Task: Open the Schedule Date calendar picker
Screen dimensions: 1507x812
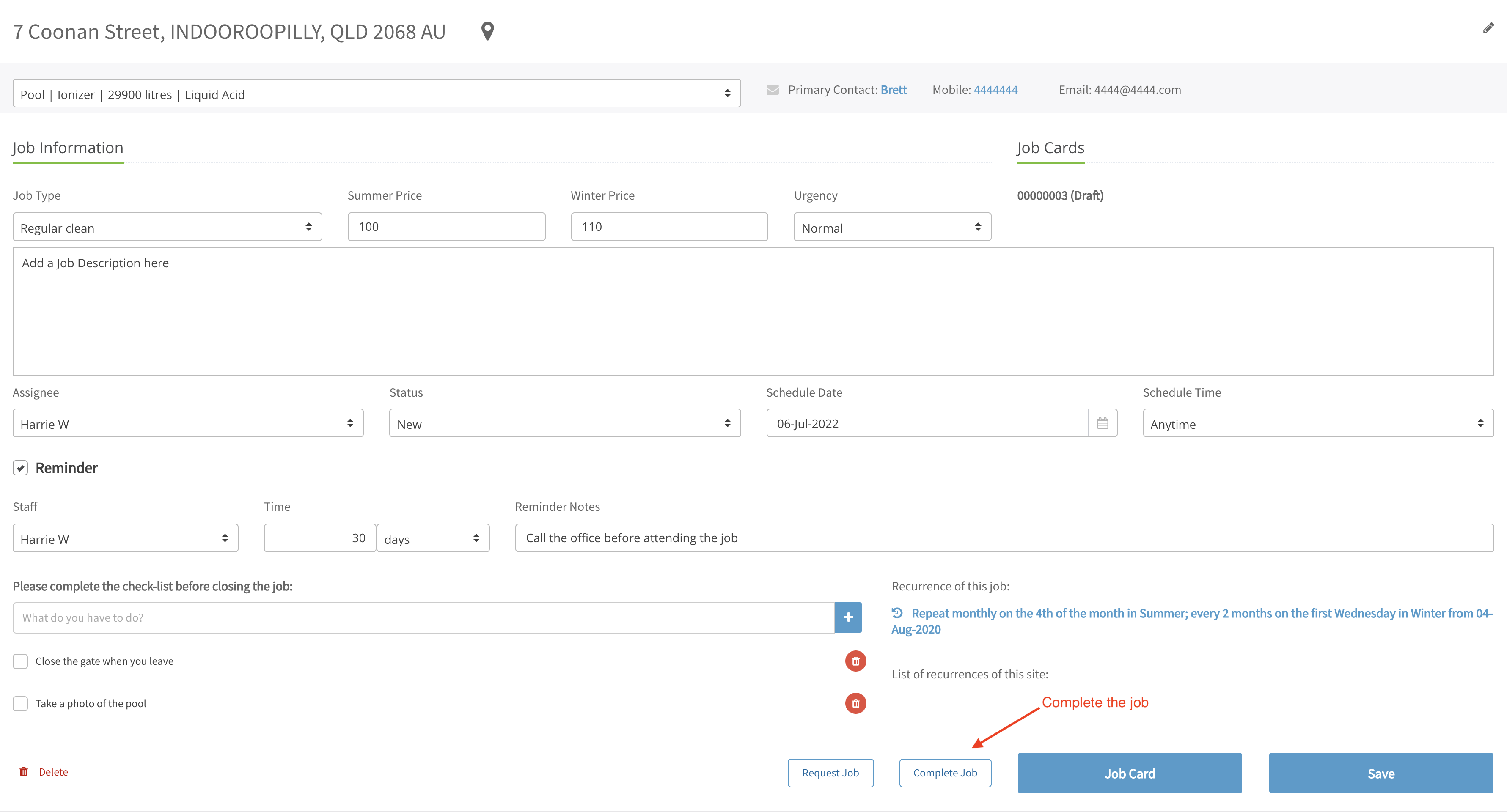Action: click(x=1102, y=423)
